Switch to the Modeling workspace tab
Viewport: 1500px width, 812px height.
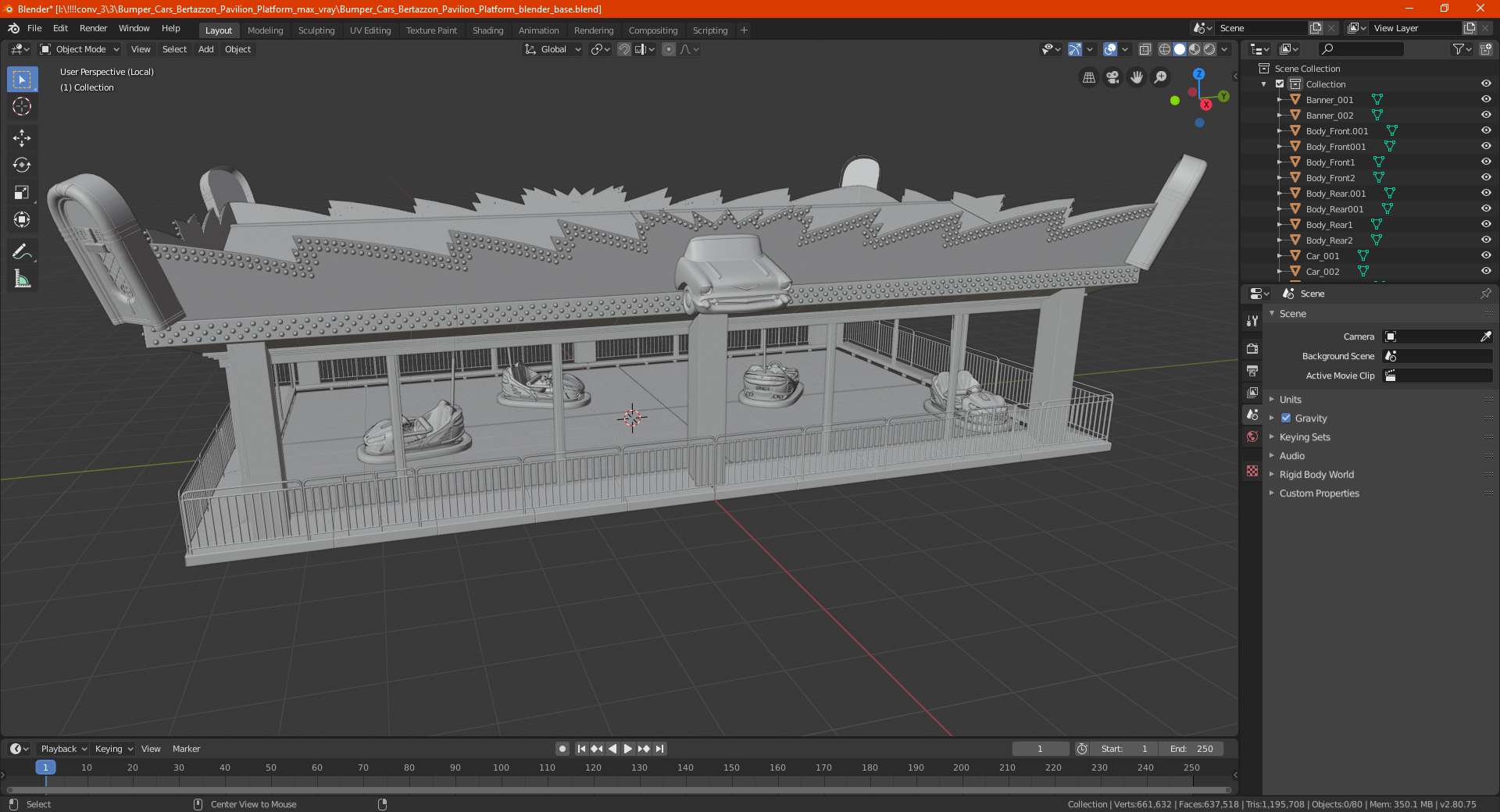coord(265,30)
